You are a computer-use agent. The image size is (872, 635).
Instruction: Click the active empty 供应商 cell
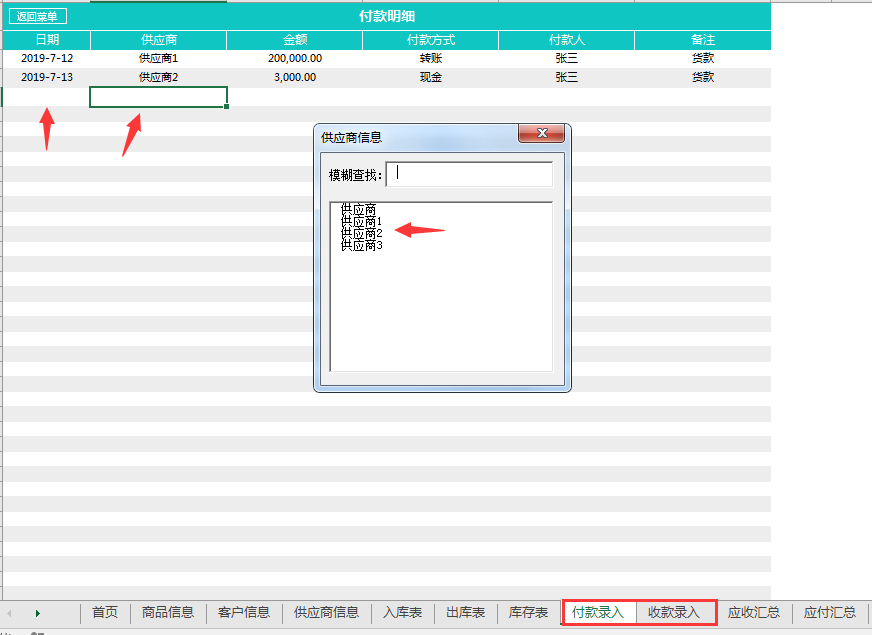pyautogui.click(x=158, y=97)
